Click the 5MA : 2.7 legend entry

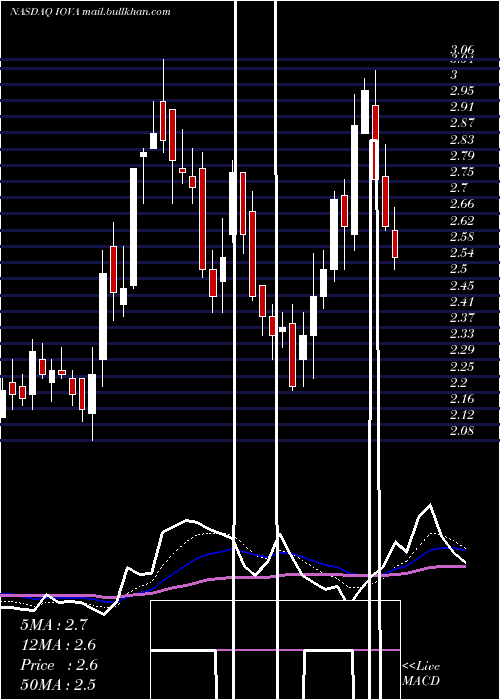pos(54,625)
